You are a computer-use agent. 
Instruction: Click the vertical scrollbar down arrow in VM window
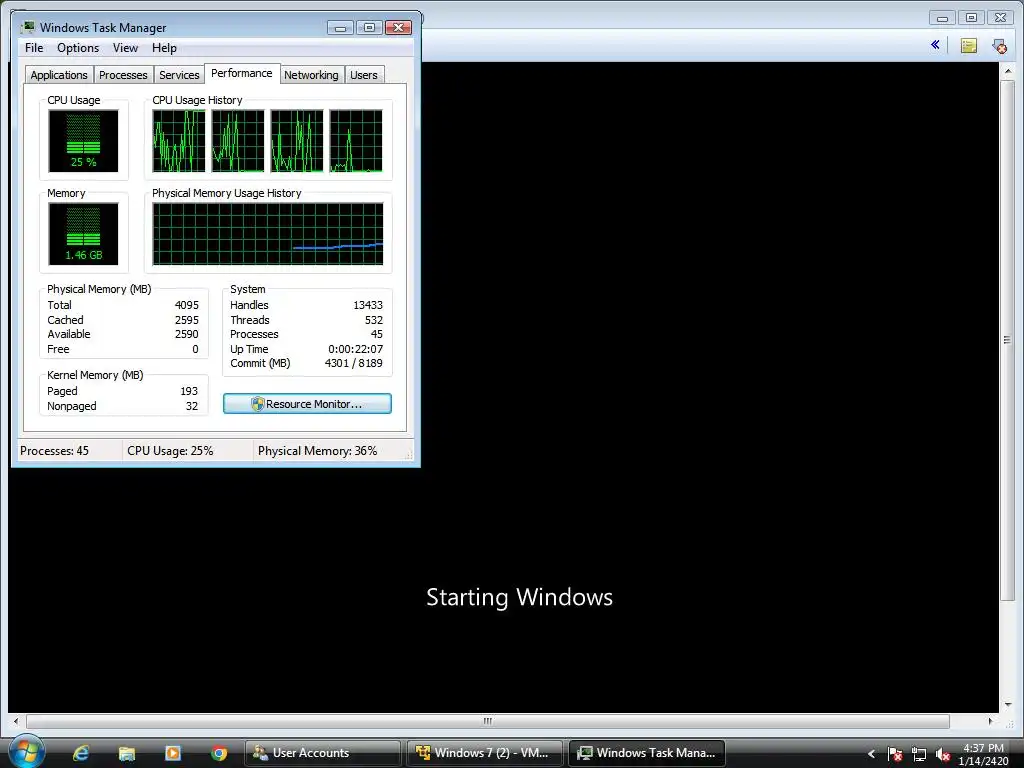point(1007,705)
